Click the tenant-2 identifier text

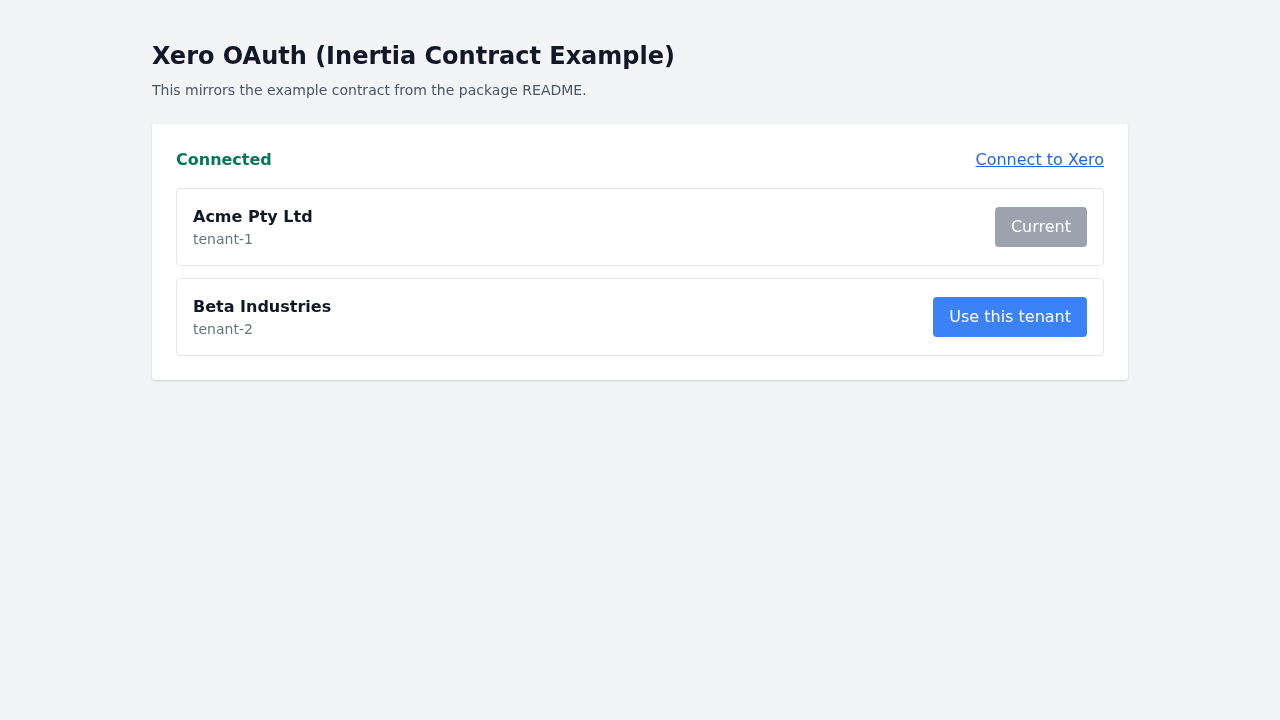click(222, 328)
